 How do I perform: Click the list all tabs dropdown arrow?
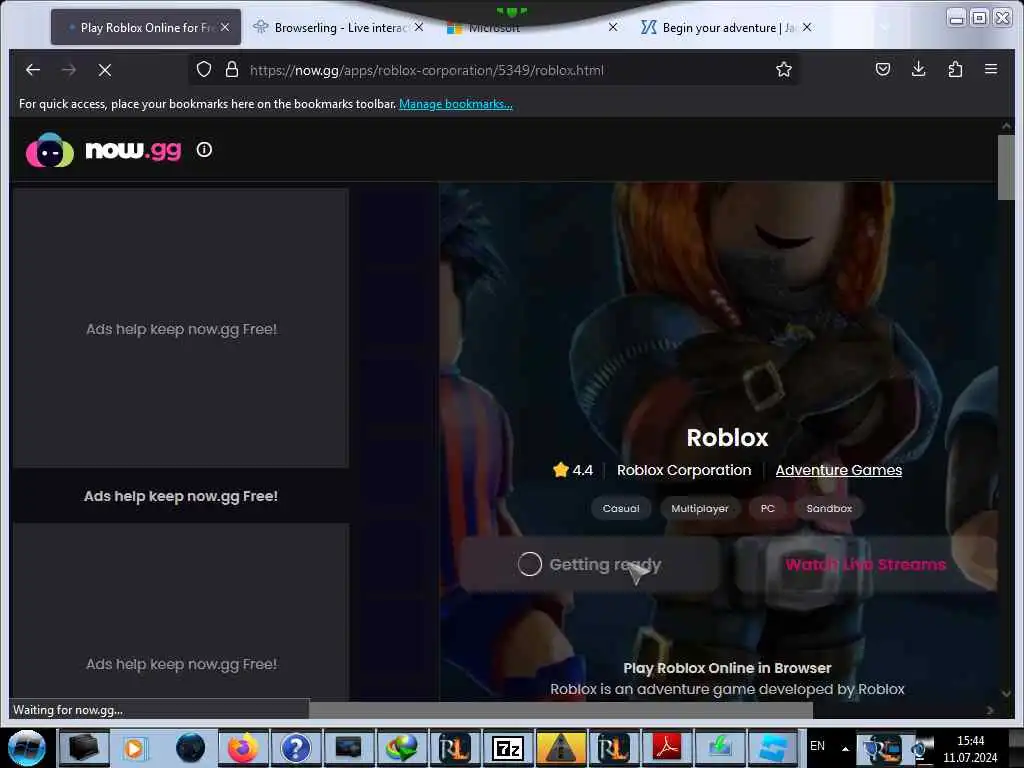pyautogui.click(x=886, y=27)
